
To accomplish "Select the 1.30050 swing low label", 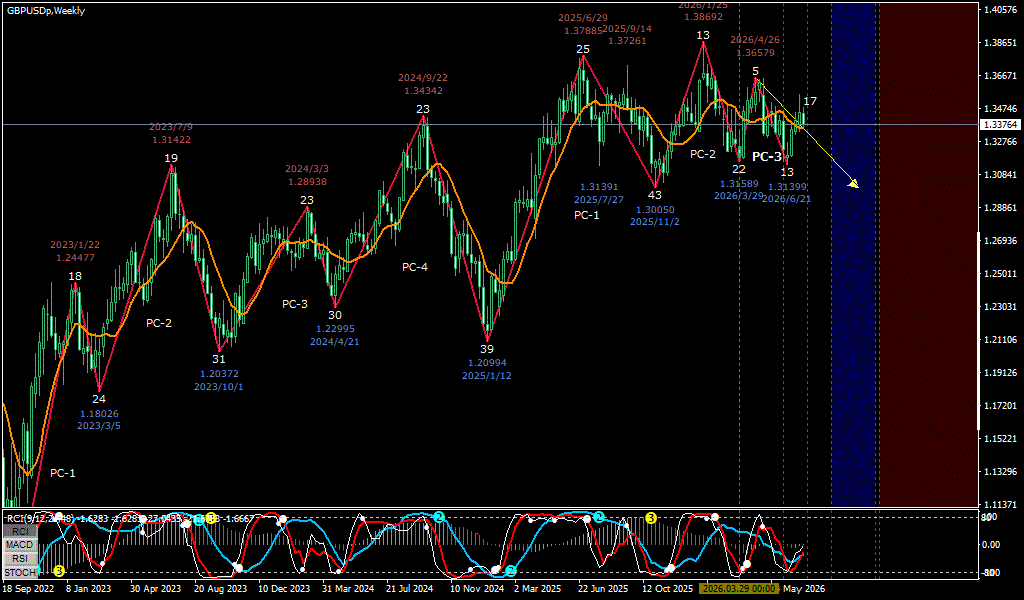I will point(655,210).
